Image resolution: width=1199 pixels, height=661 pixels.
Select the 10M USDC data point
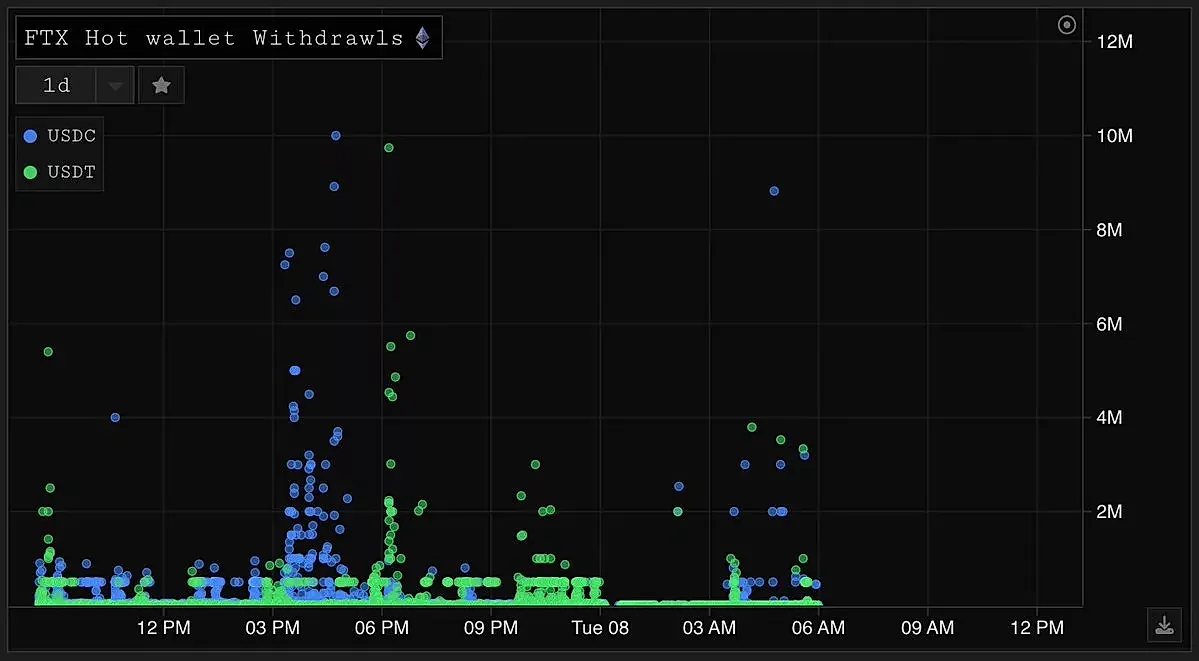(x=336, y=135)
